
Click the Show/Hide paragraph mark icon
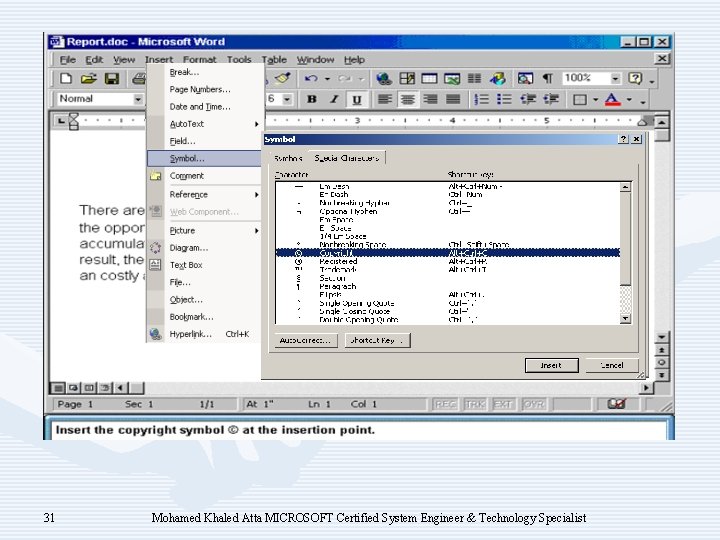pos(547,79)
